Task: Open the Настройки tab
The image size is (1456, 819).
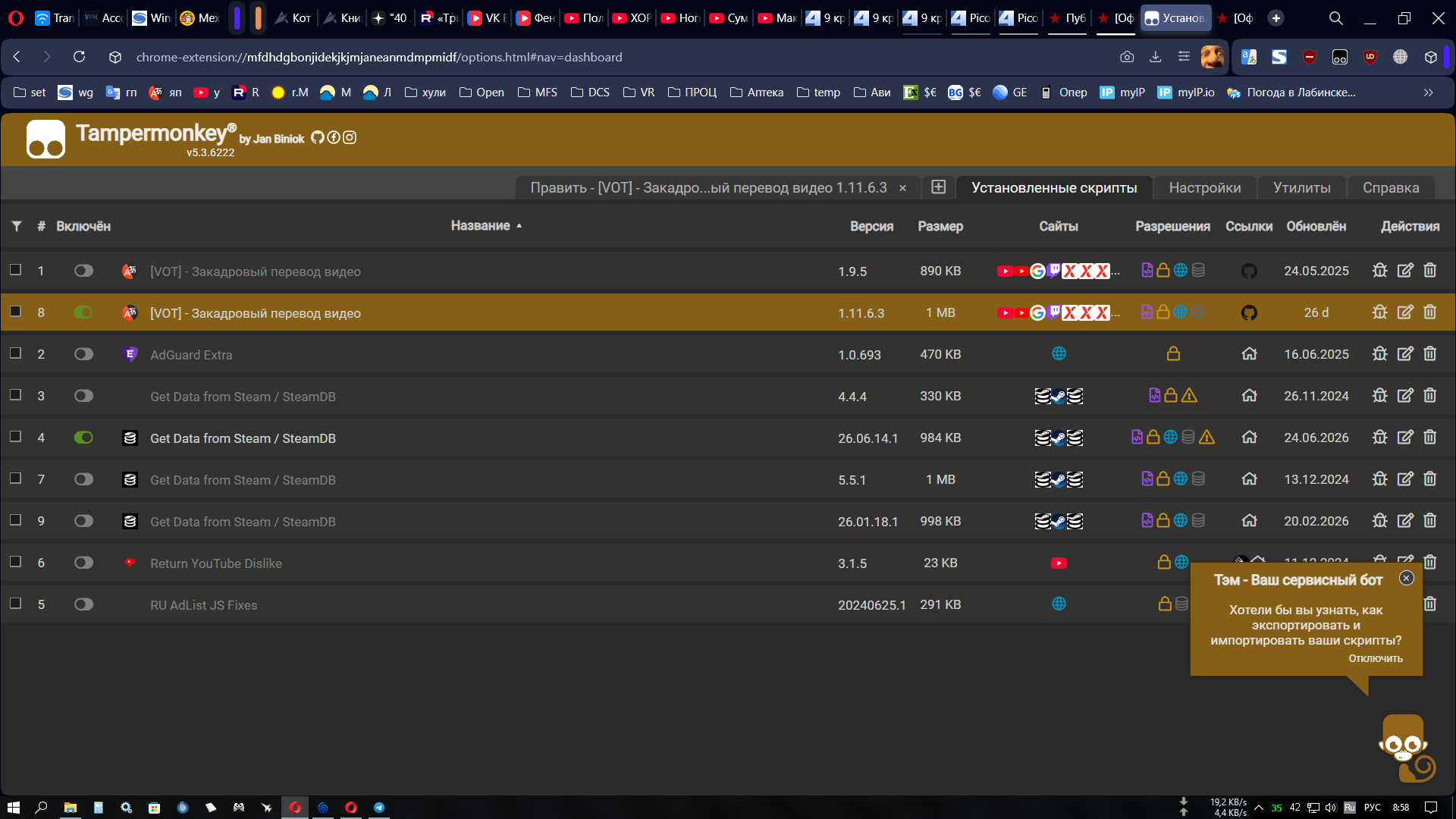Action: pos(1205,187)
